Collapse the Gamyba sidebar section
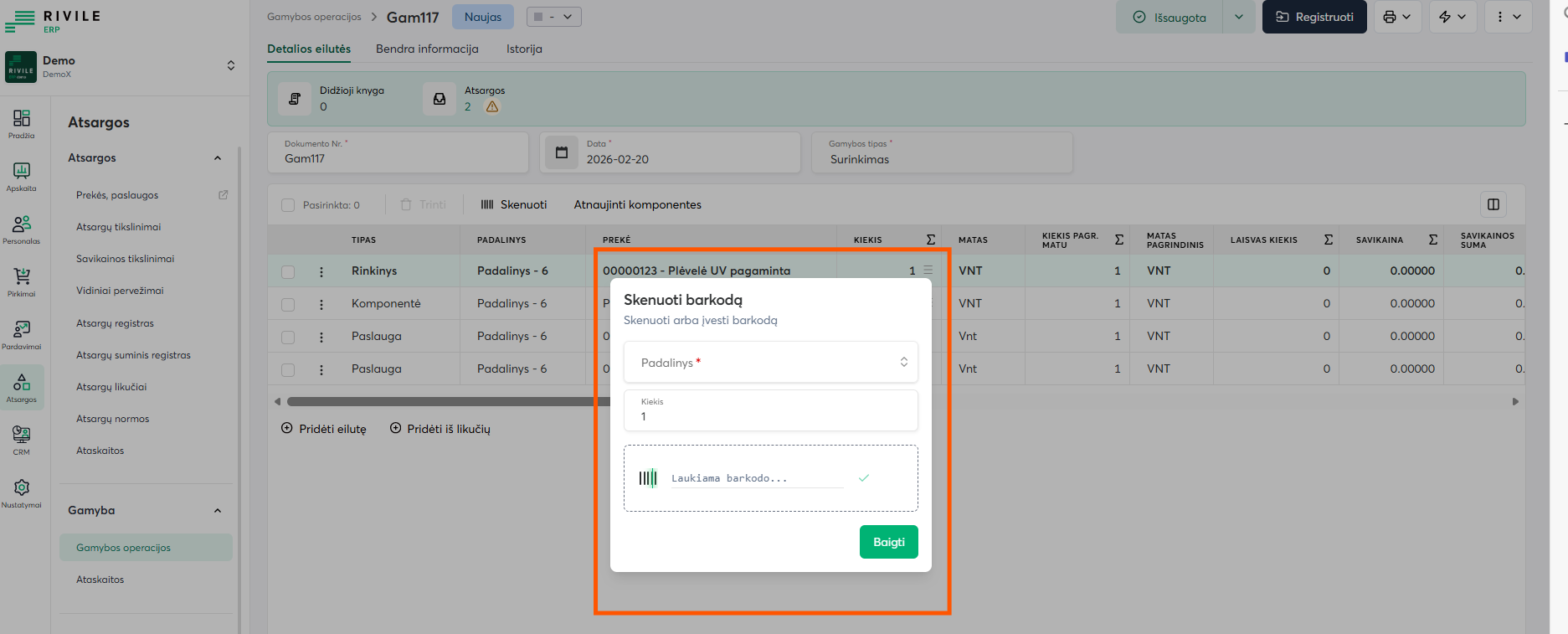This screenshot has width=1568, height=634. (218, 510)
